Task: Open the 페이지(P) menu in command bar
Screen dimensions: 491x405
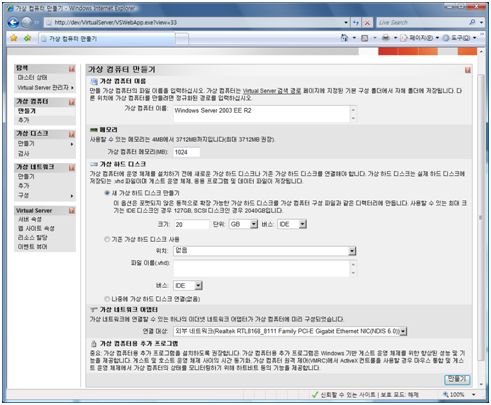Action: click(420, 38)
